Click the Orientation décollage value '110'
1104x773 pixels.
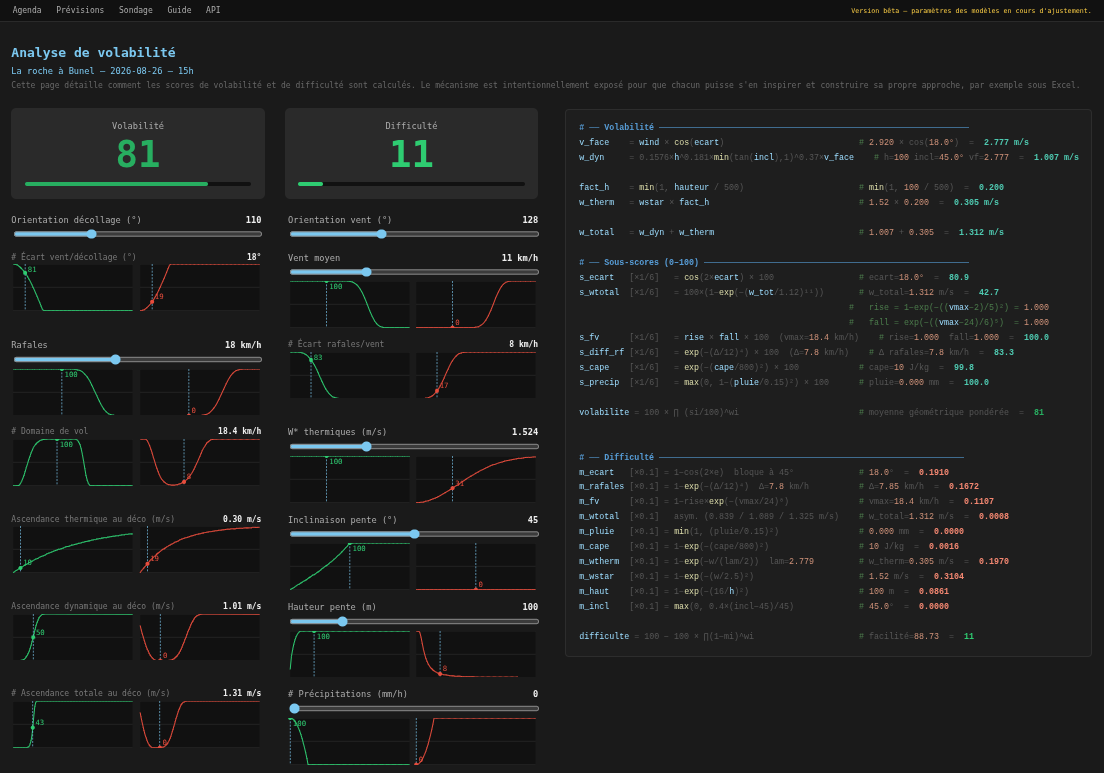253,220
